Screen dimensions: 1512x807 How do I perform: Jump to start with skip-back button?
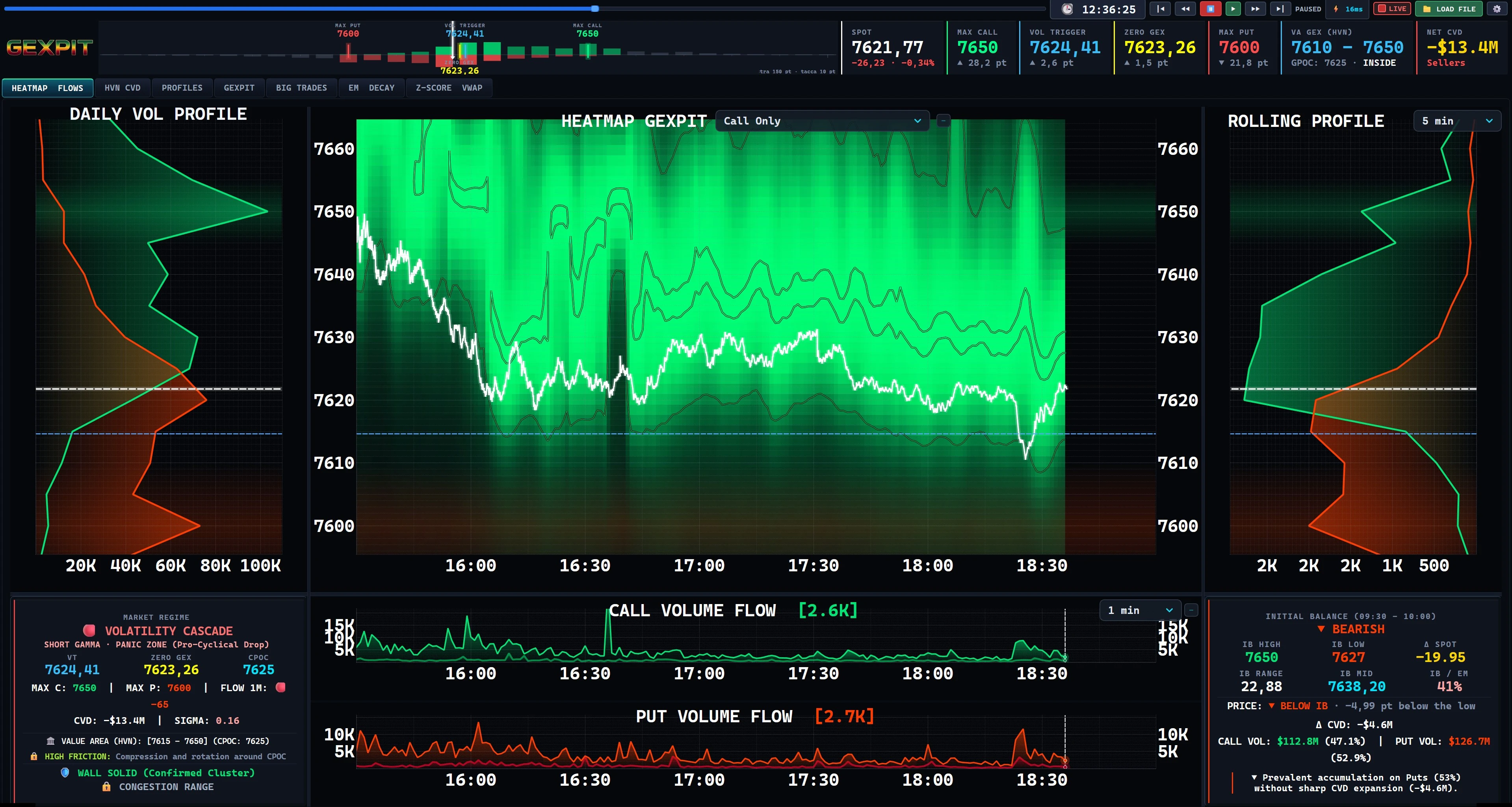point(1161,9)
